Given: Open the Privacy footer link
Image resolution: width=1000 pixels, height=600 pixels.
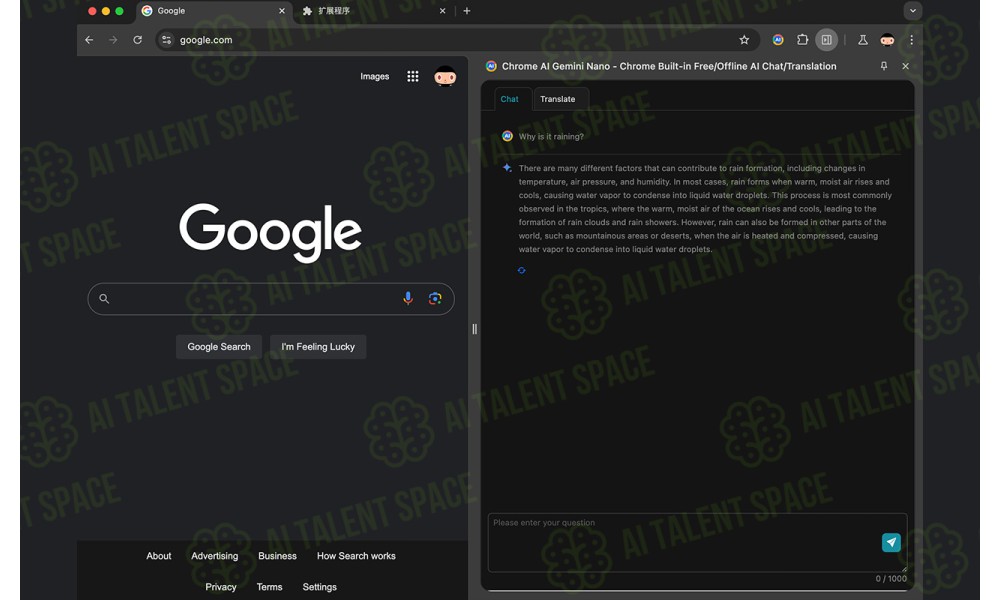Looking at the screenshot, I should click(221, 587).
